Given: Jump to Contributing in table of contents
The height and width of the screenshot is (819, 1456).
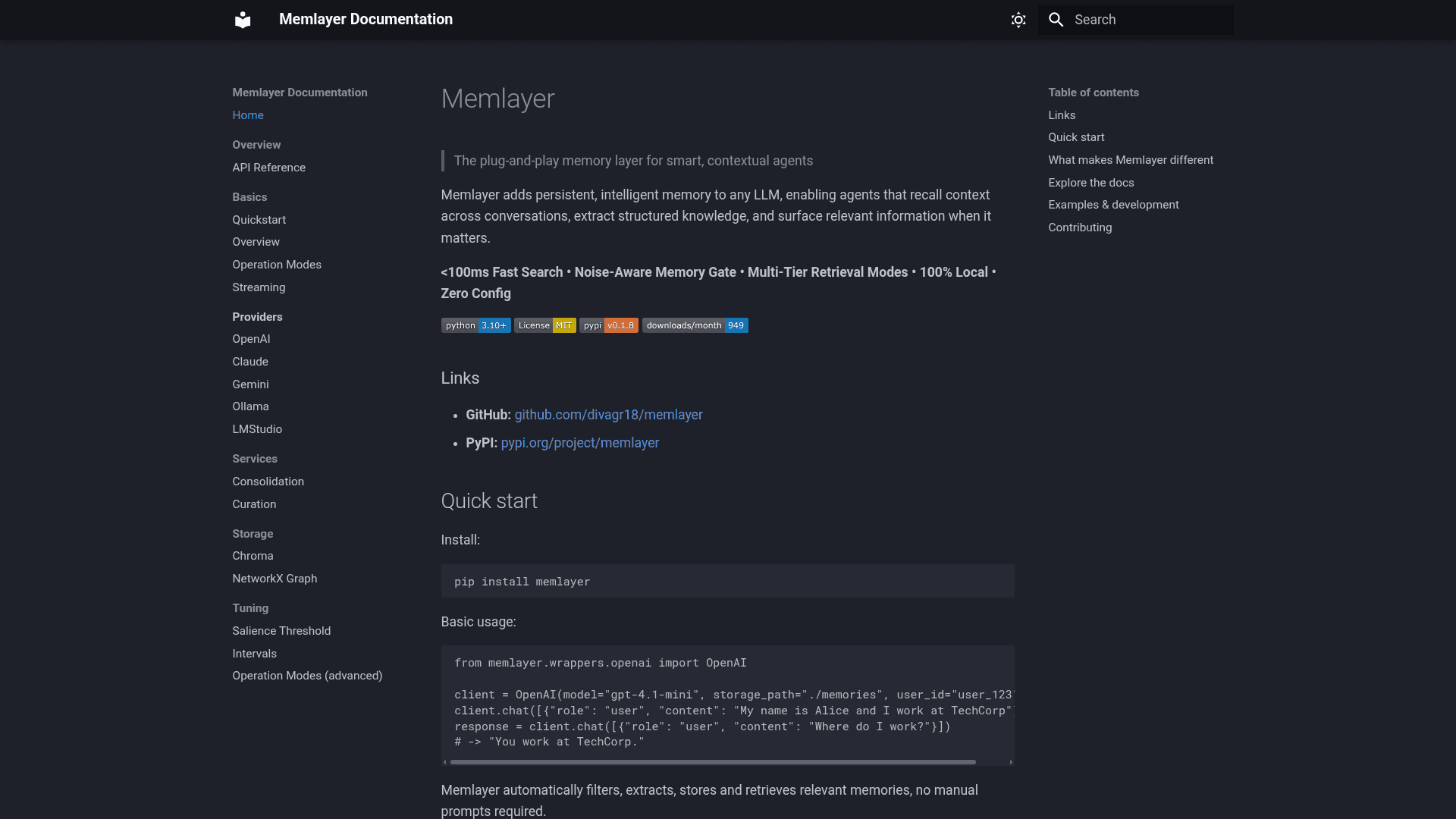Looking at the screenshot, I should tap(1080, 227).
